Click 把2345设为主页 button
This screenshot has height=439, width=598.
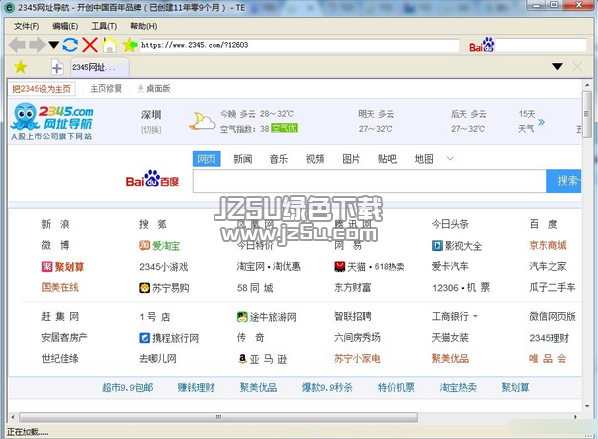click(42, 89)
